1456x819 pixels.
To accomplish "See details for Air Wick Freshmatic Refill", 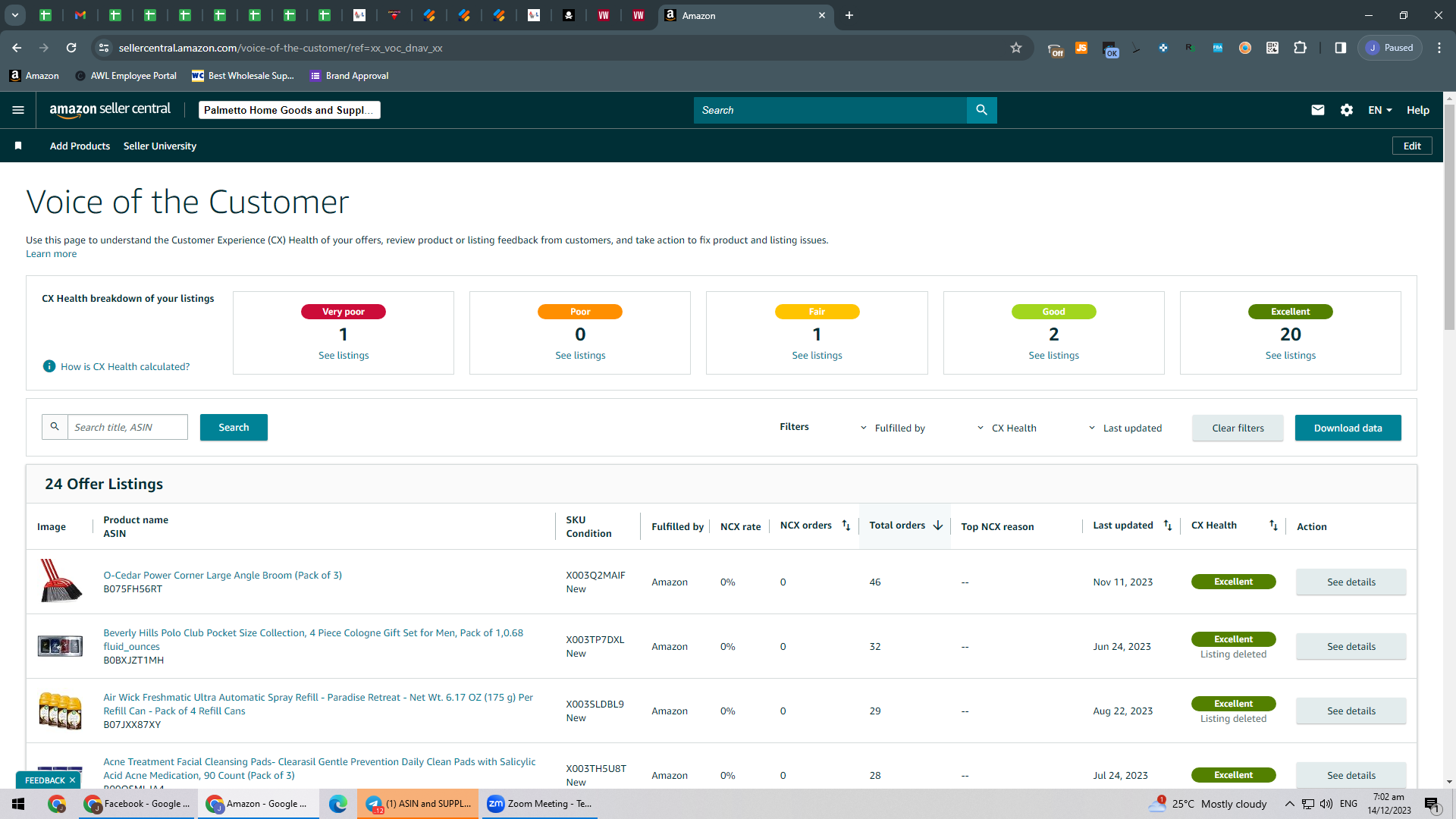I will [1351, 711].
